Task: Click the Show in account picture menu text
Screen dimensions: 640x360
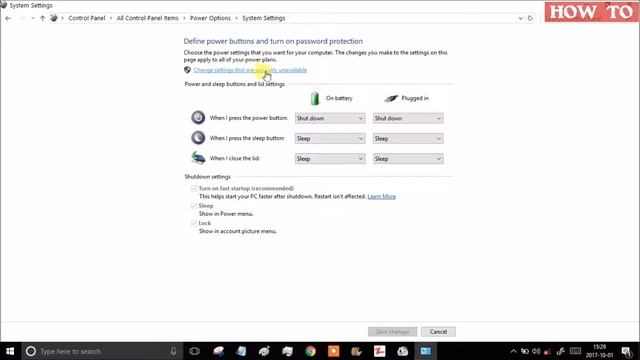Action: [x=238, y=231]
